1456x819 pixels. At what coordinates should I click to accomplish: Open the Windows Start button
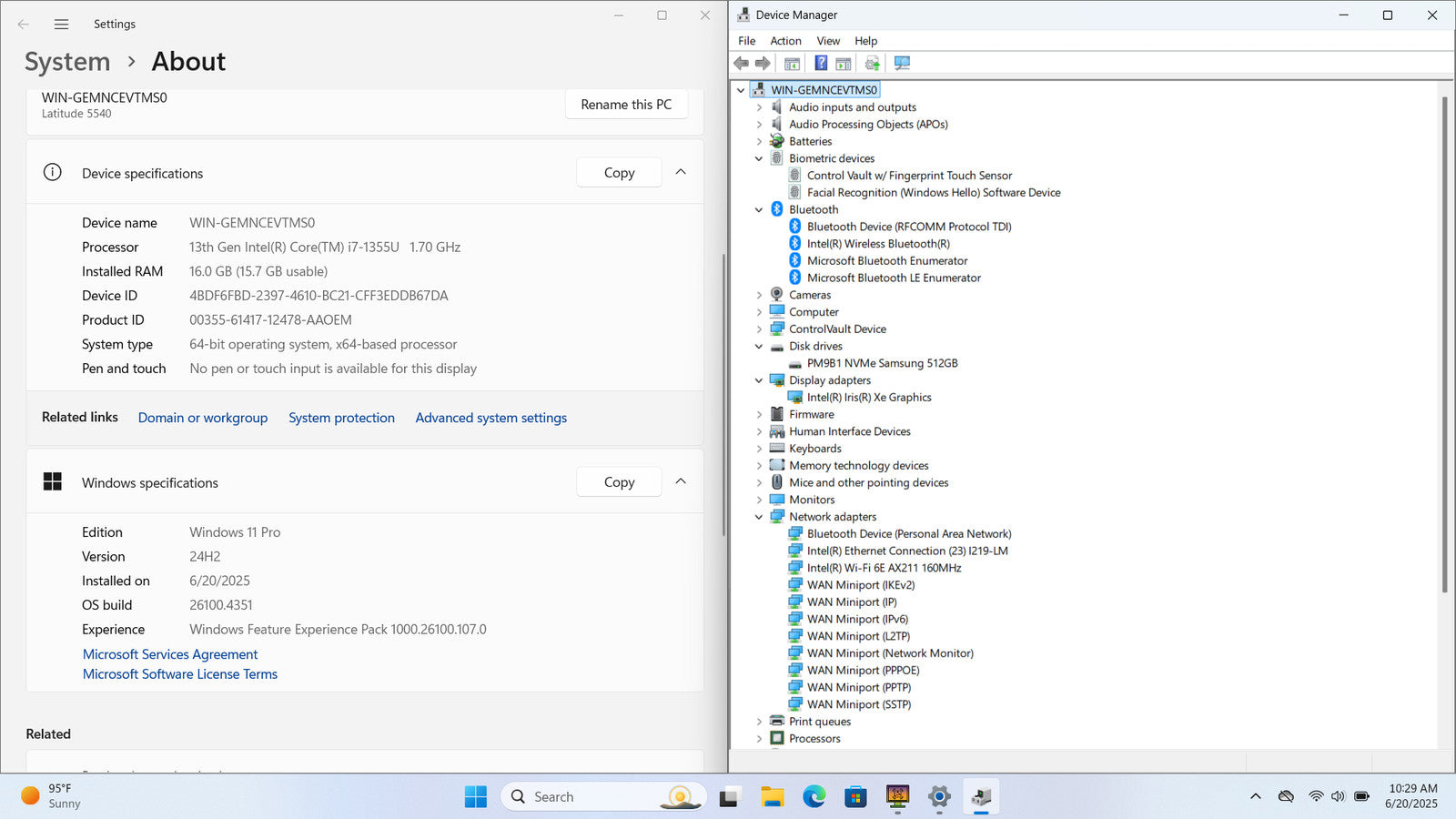pyautogui.click(x=476, y=796)
